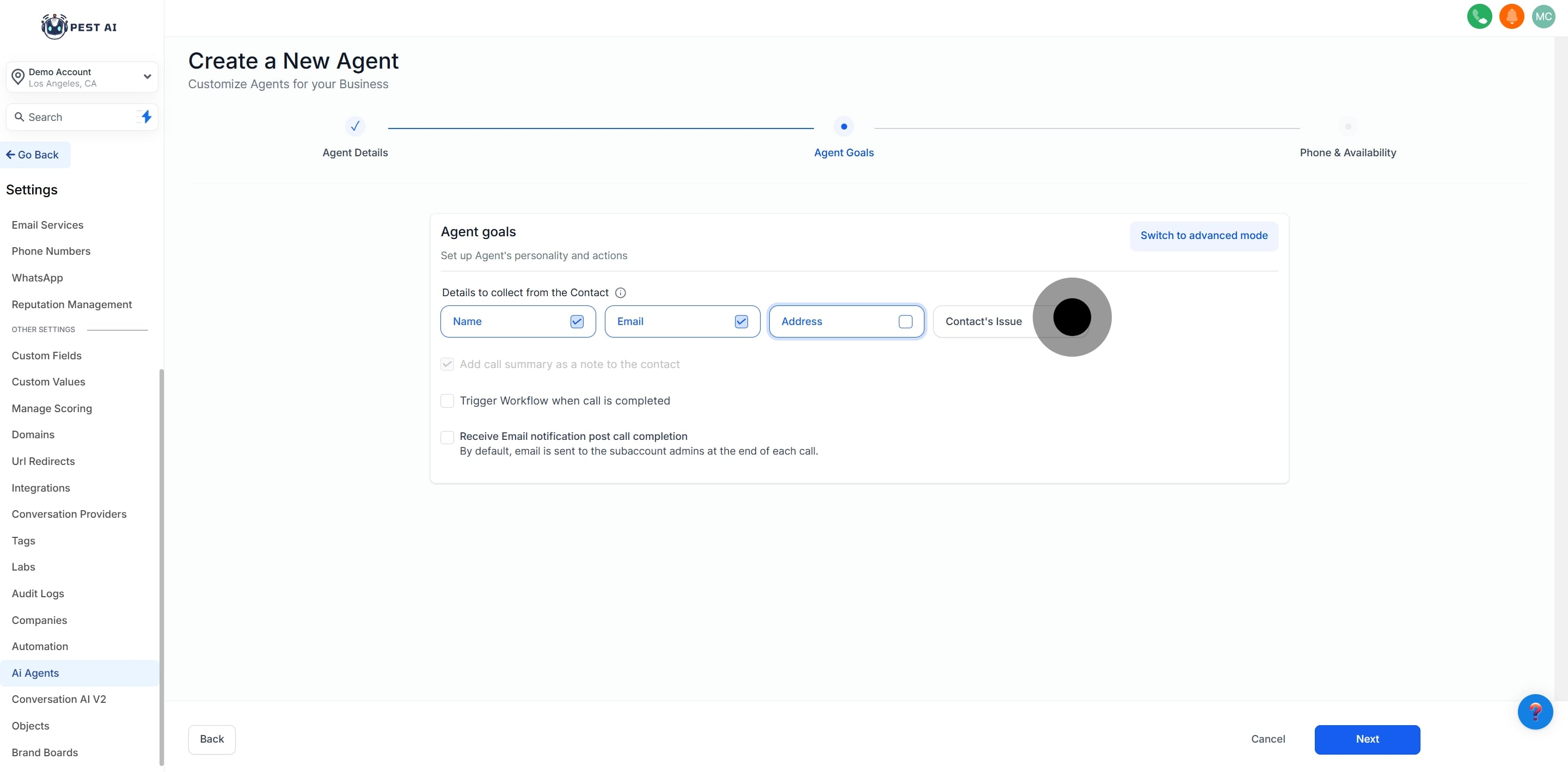This screenshot has height=772, width=1568.
Task: Click the green phone dialer icon
Action: (1479, 16)
